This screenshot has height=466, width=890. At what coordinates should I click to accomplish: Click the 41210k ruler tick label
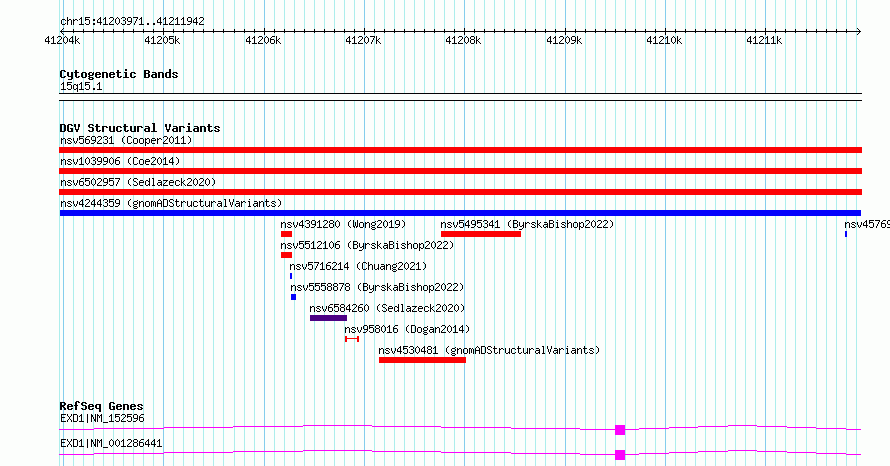664,40
